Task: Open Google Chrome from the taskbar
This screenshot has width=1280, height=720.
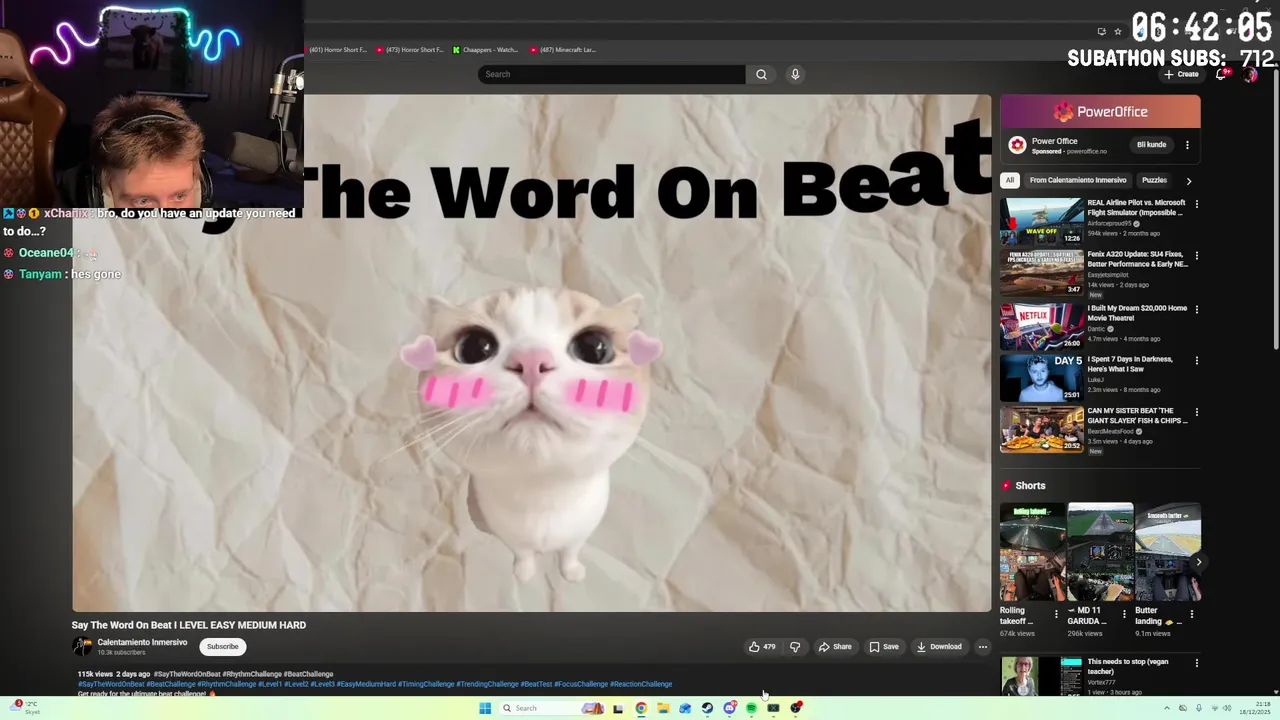Action: click(x=641, y=708)
